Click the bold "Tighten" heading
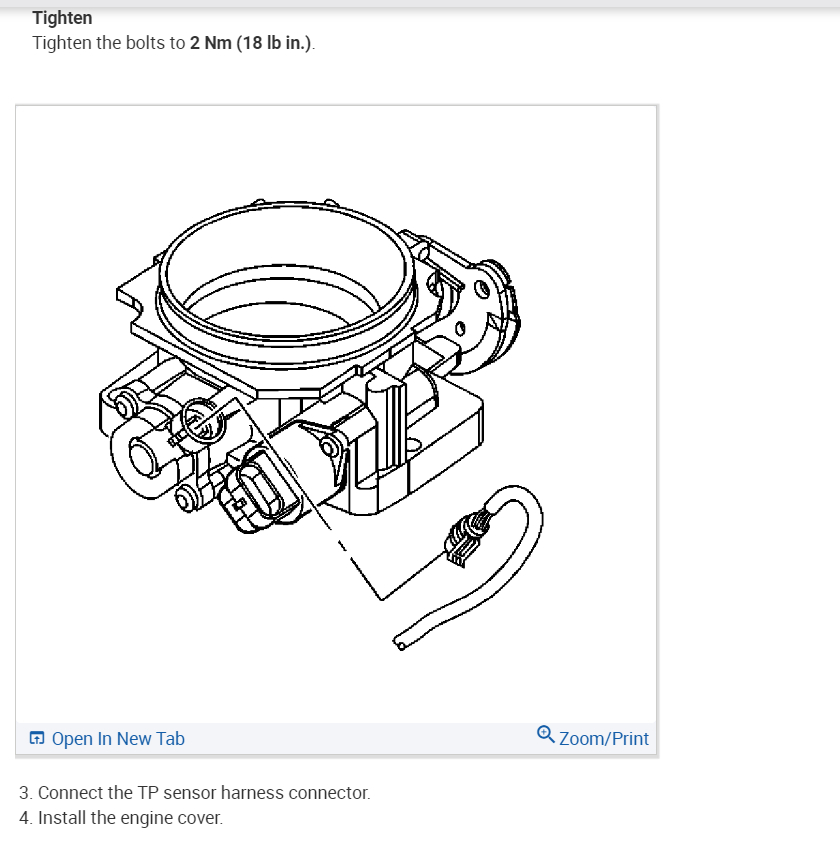The image size is (840, 856). (x=62, y=18)
